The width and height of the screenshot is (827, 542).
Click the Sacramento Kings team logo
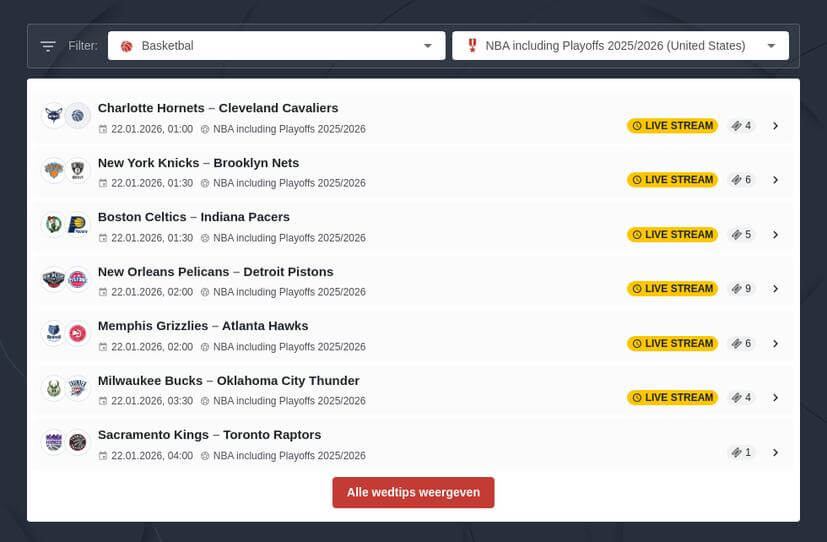(54, 442)
